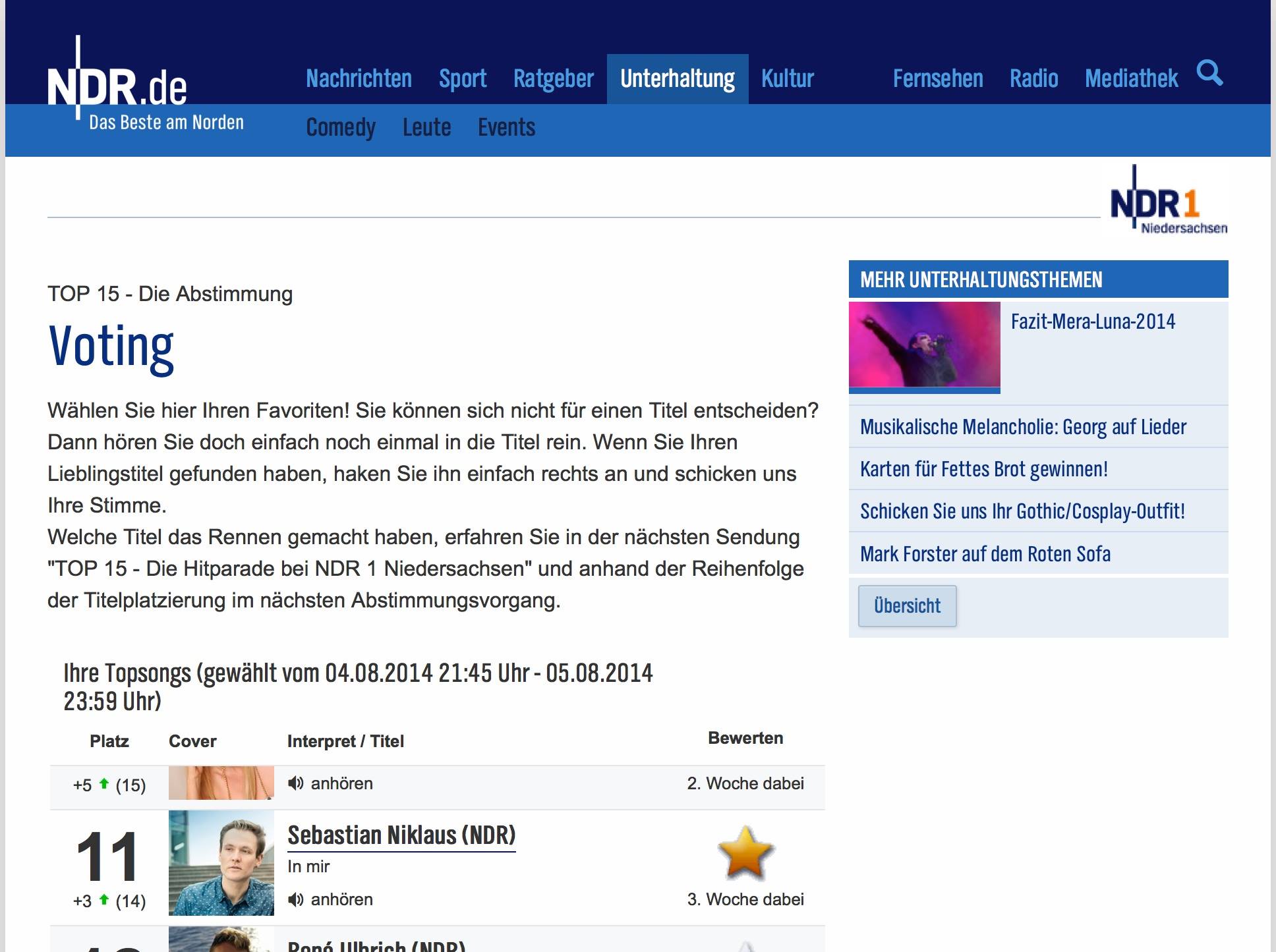The image size is (1276, 952).
Task: Click 'anhören' for In mir
Action: click(x=341, y=899)
